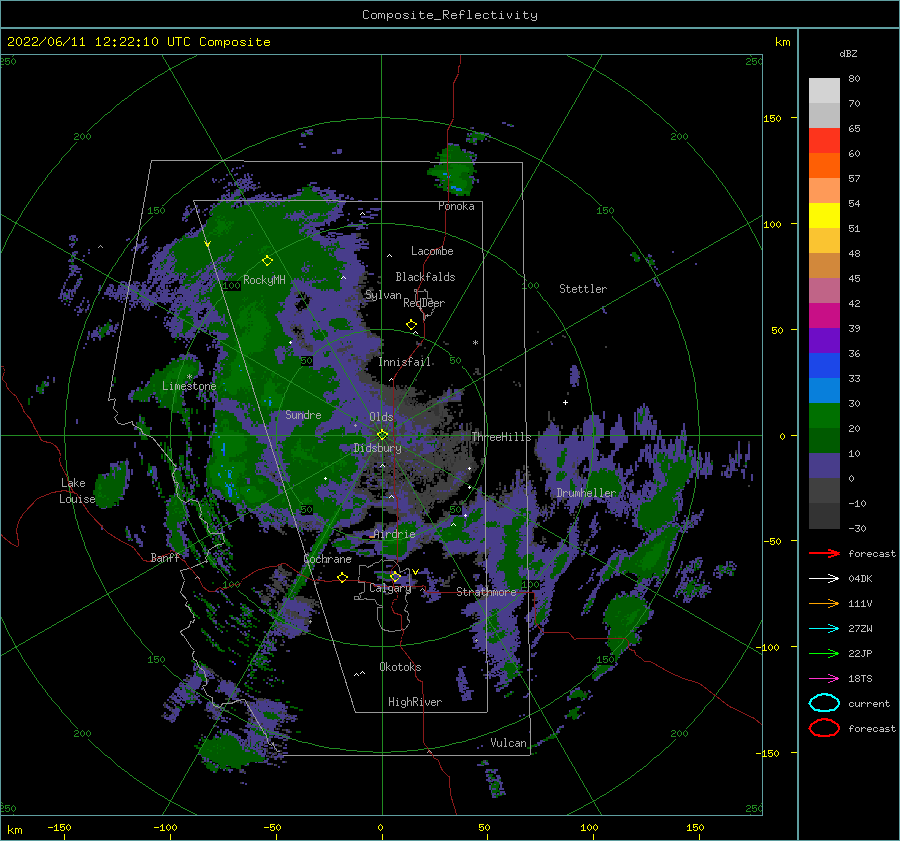
Task: Click the Cochrane town label
Action: (327, 559)
